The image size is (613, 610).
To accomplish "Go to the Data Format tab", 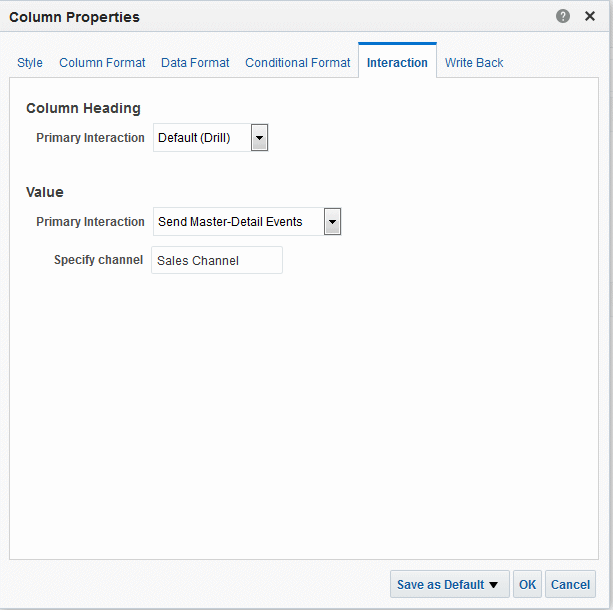I will pos(195,63).
